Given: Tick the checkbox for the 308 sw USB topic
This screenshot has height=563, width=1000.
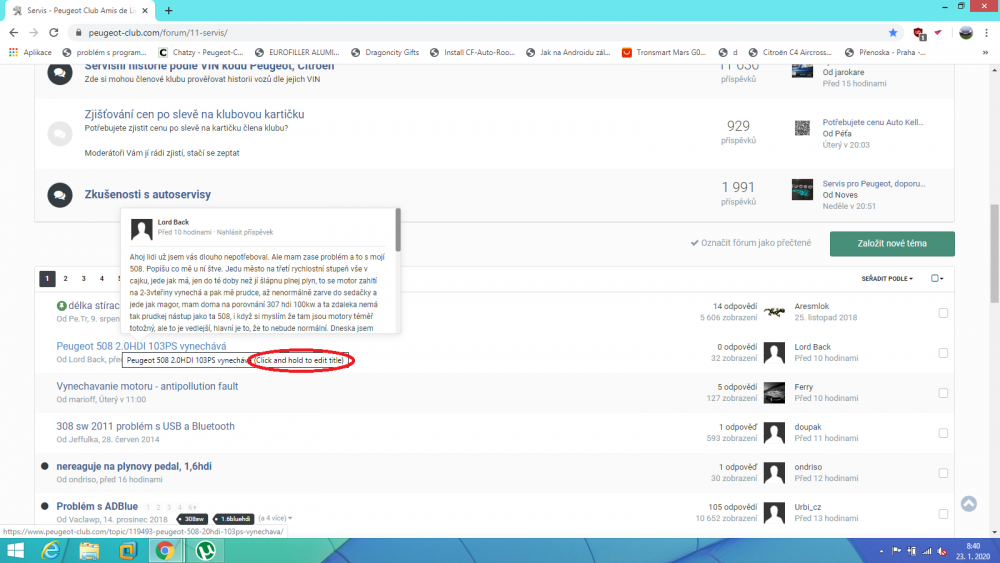Looking at the screenshot, I should coord(943,434).
